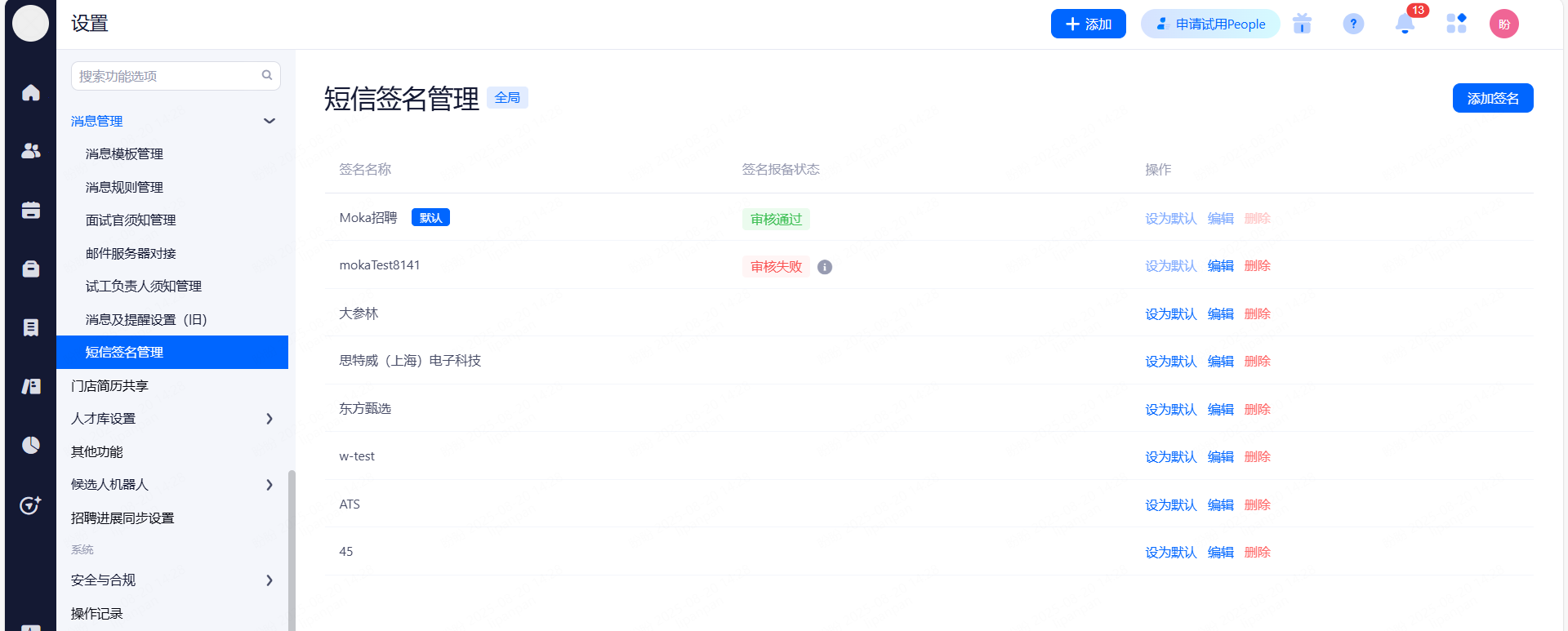Click info icon beside 审核失败 status

[x=825, y=267]
